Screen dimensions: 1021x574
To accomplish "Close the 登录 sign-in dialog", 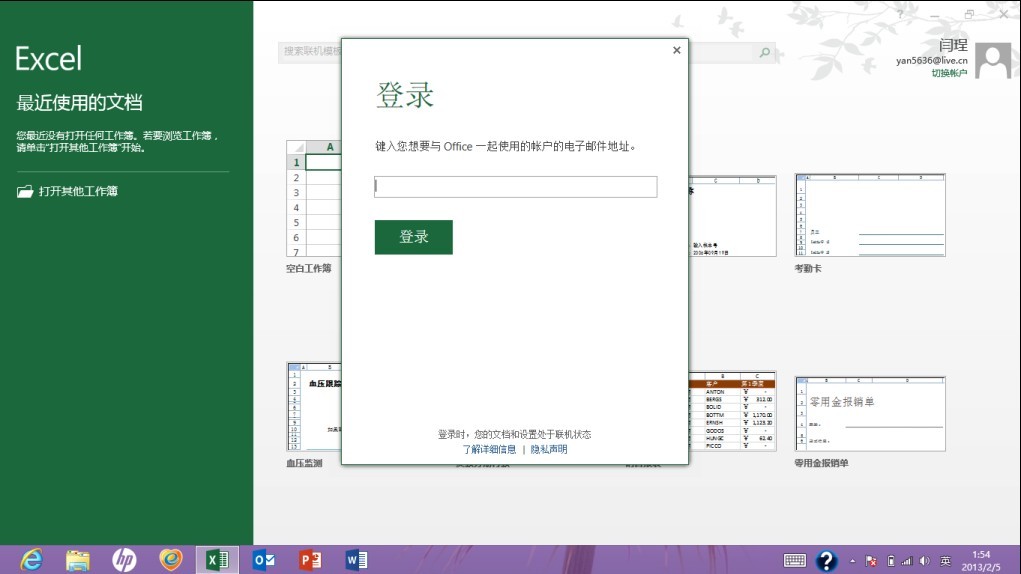I will tap(677, 50).
